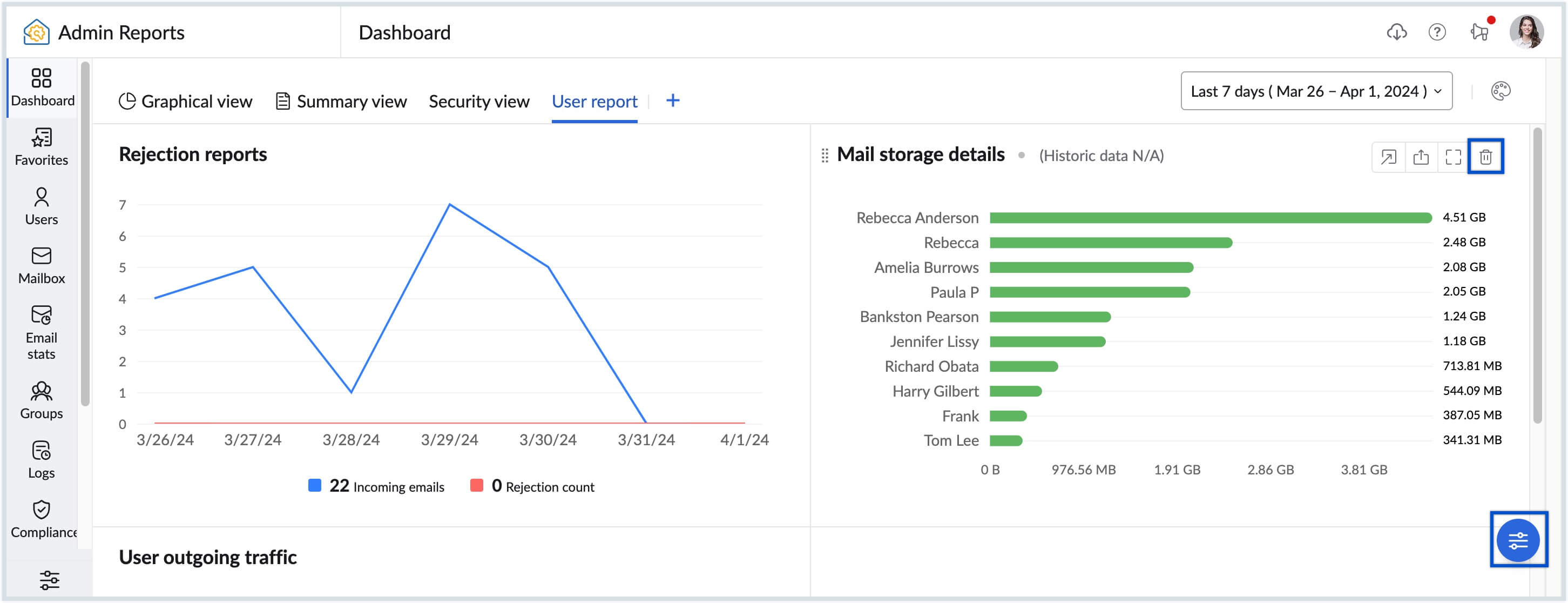Click the dashboard vertical scrollbar
Screen dimensions: 1568x603
click(1537, 276)
